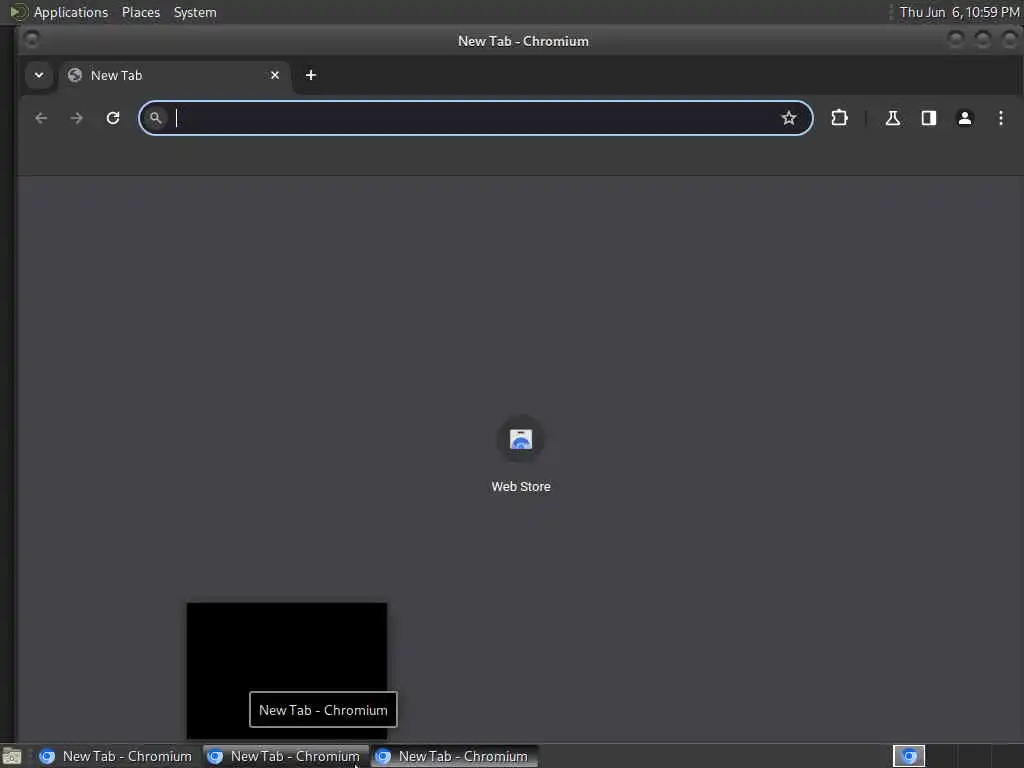This screenshot has height=768, width=1024.
Task: Click the show desktop icon in bottom panel
Action: coord(12,757)
